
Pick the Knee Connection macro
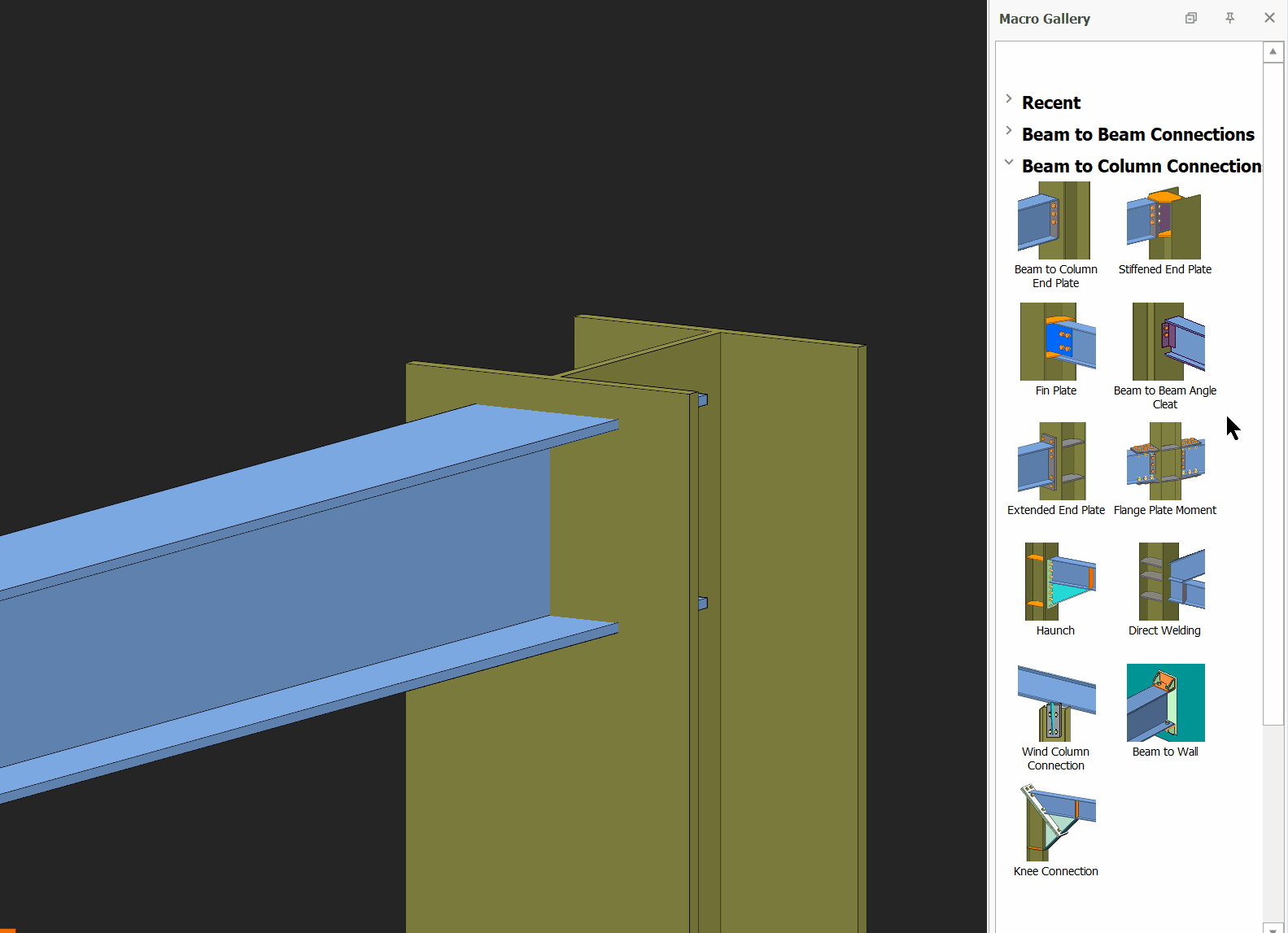point(1056,822)
